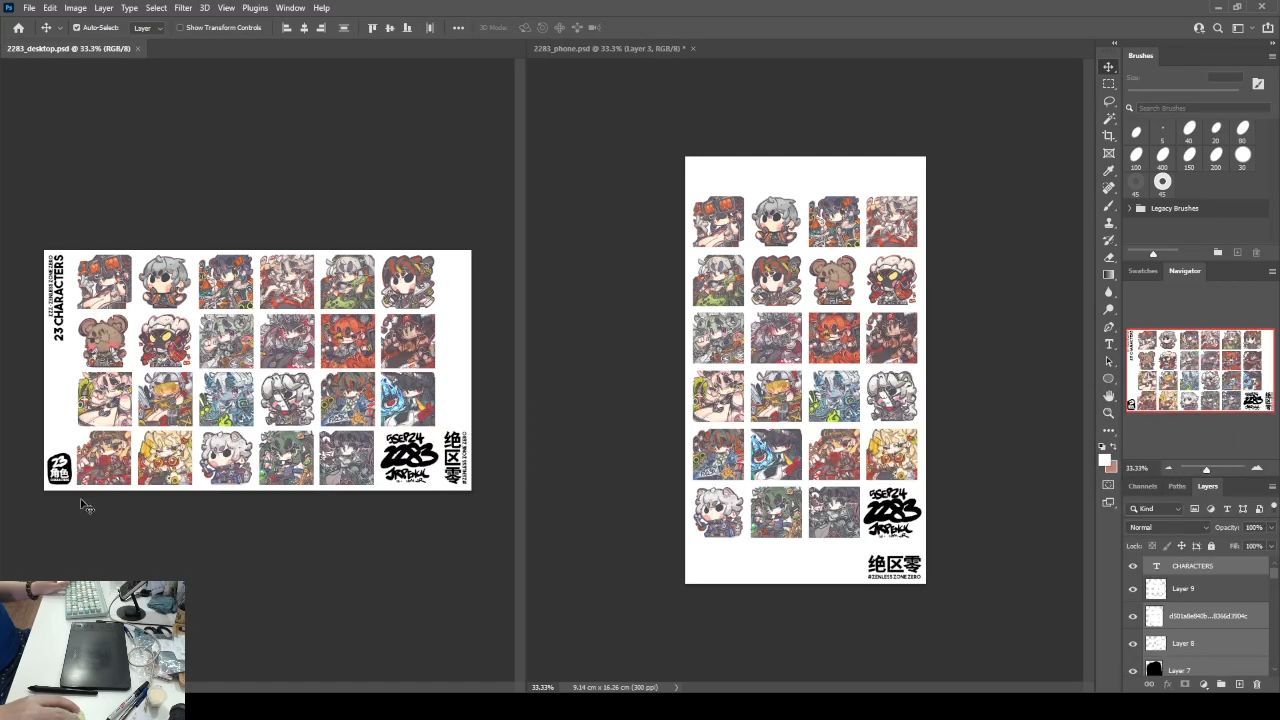Viewport: 1280px width, 720px height.
Task: Hide Layer 9 with its eye icon
Action: coord(1133,589)
